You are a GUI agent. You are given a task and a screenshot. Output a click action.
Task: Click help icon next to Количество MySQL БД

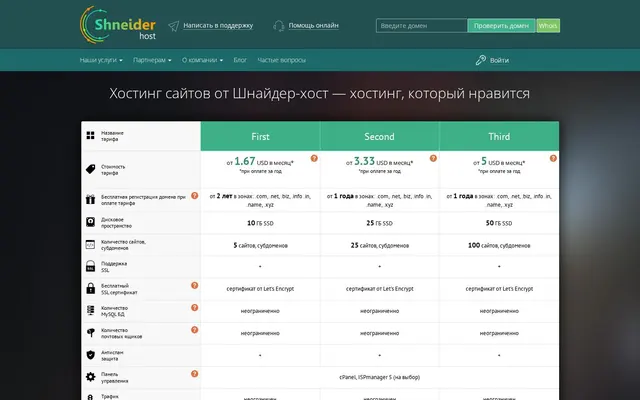(x=195, y=307)
